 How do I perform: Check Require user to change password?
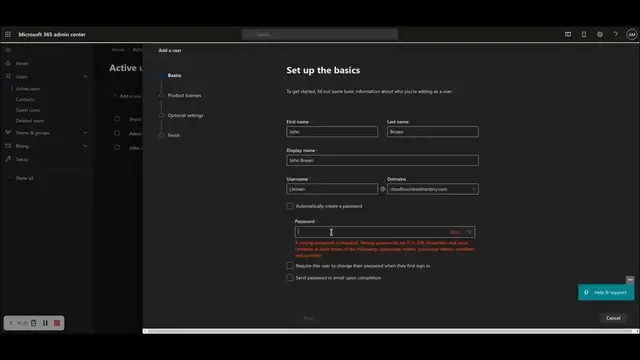(290, 266)
